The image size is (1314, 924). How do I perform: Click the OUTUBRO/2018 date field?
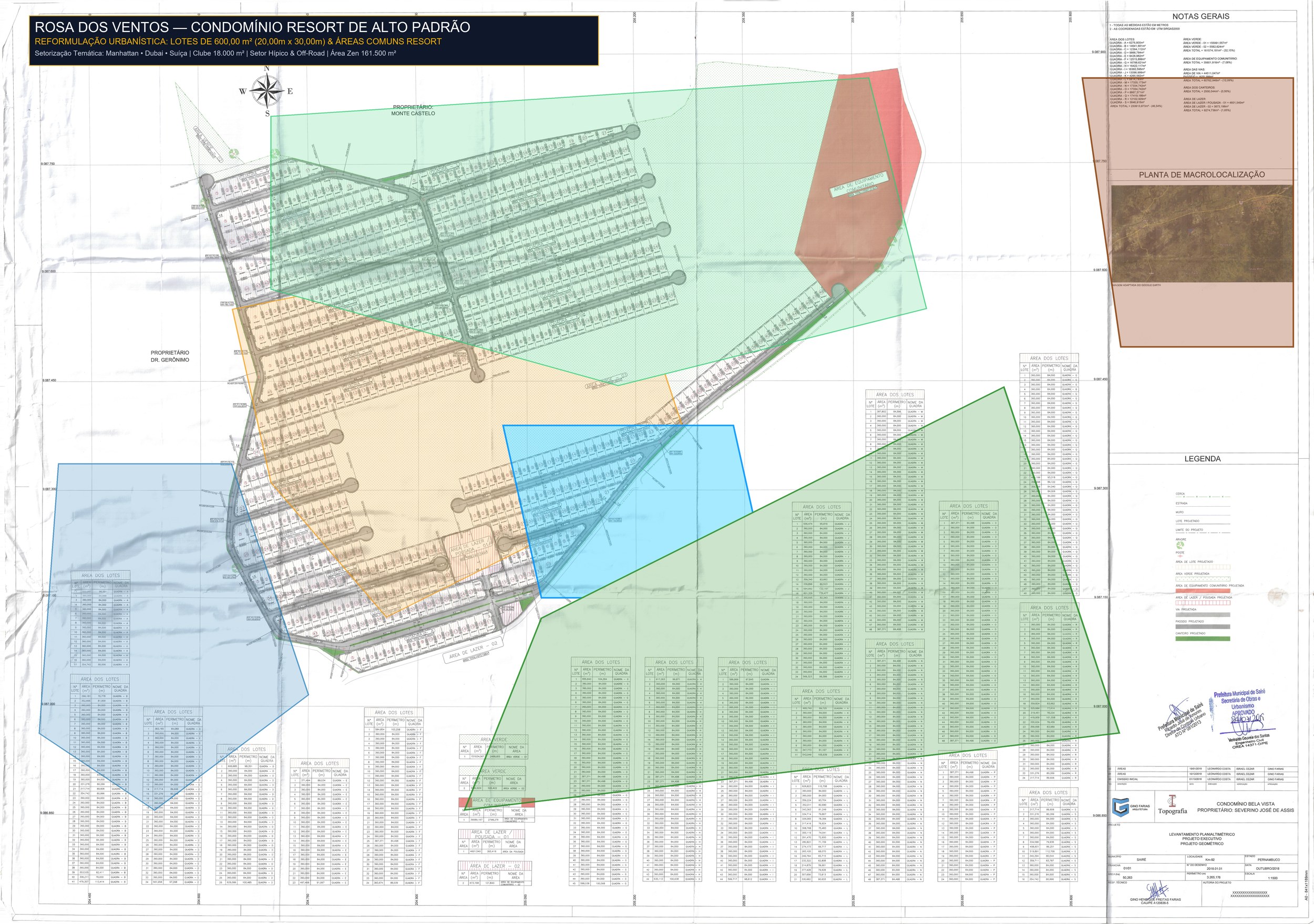1268,868
